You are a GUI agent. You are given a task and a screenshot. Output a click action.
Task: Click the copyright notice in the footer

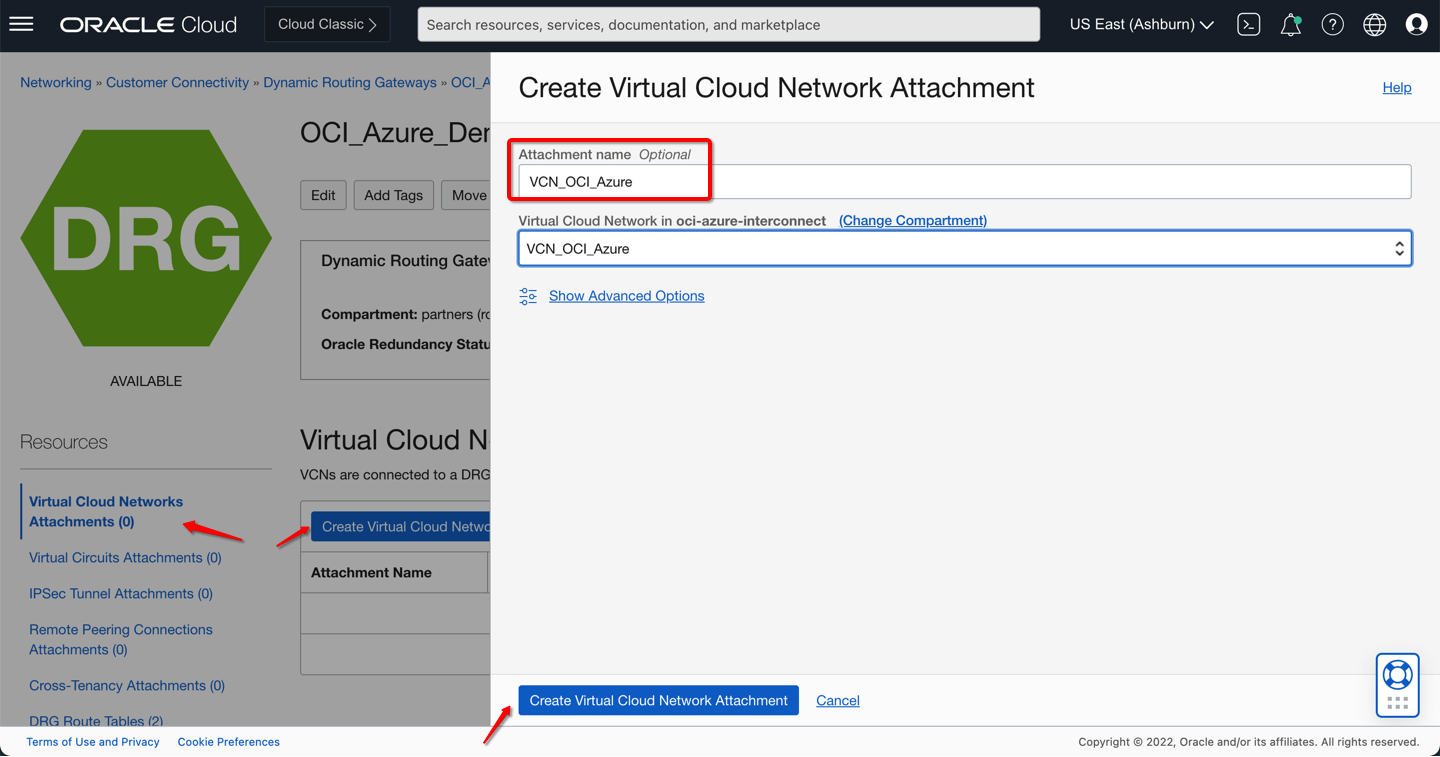coord(1248,742)
